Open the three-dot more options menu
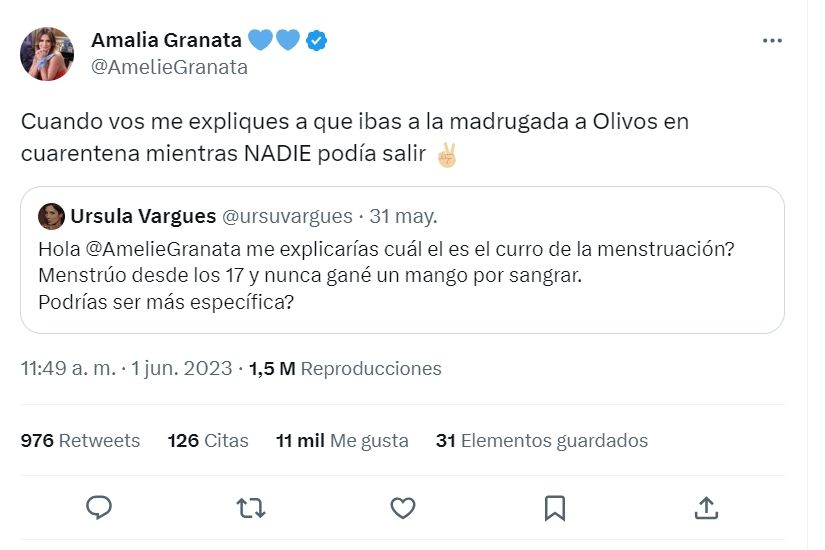 pos(772,41)
